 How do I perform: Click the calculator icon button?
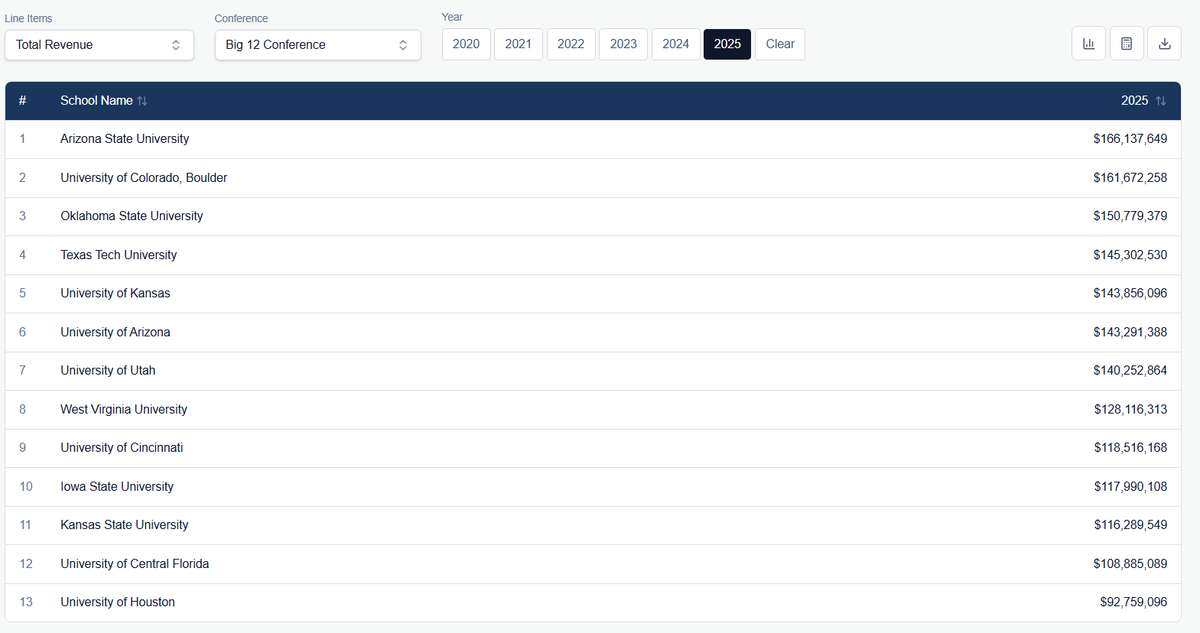[1126, 44]
